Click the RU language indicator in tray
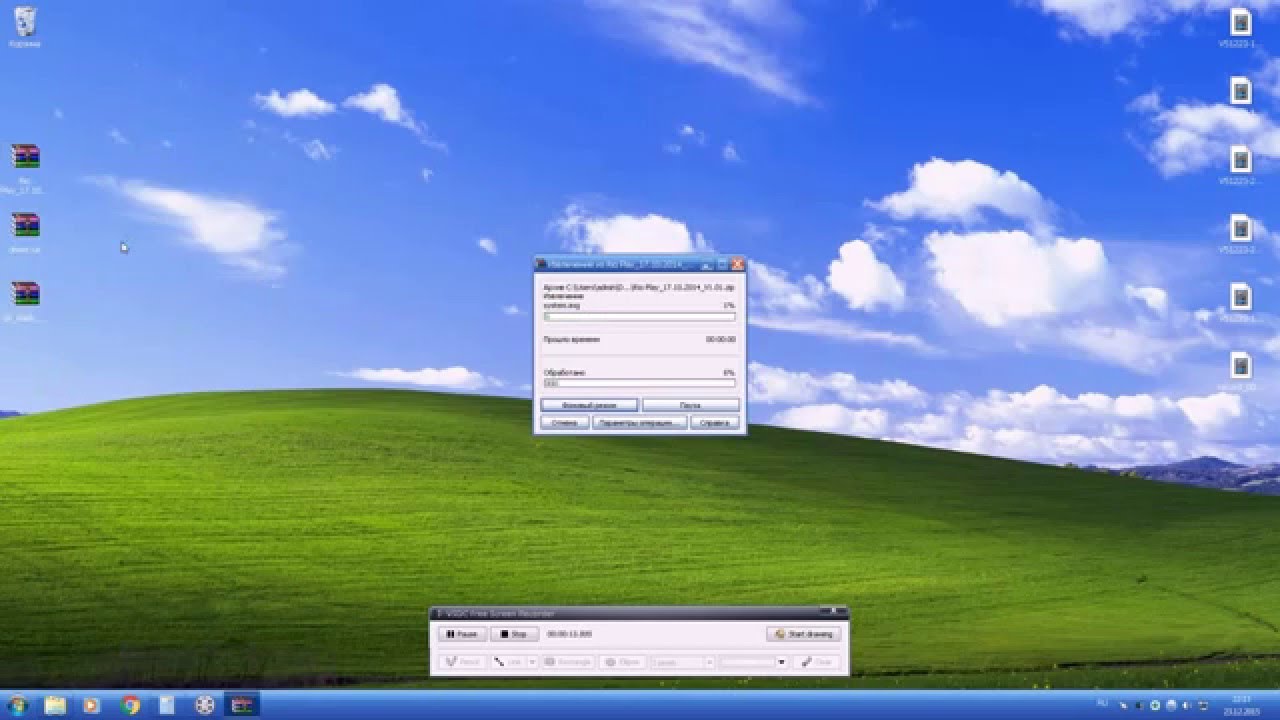This screenshot has width=1280, height=720. [1102, 704]
